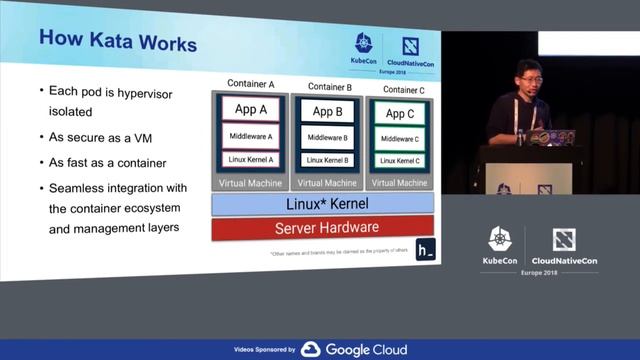The width and height of the screenshot is (640, 360).
Task: Click the large KubeCon logo below the speaker video
Action: (x=500, y=238)
